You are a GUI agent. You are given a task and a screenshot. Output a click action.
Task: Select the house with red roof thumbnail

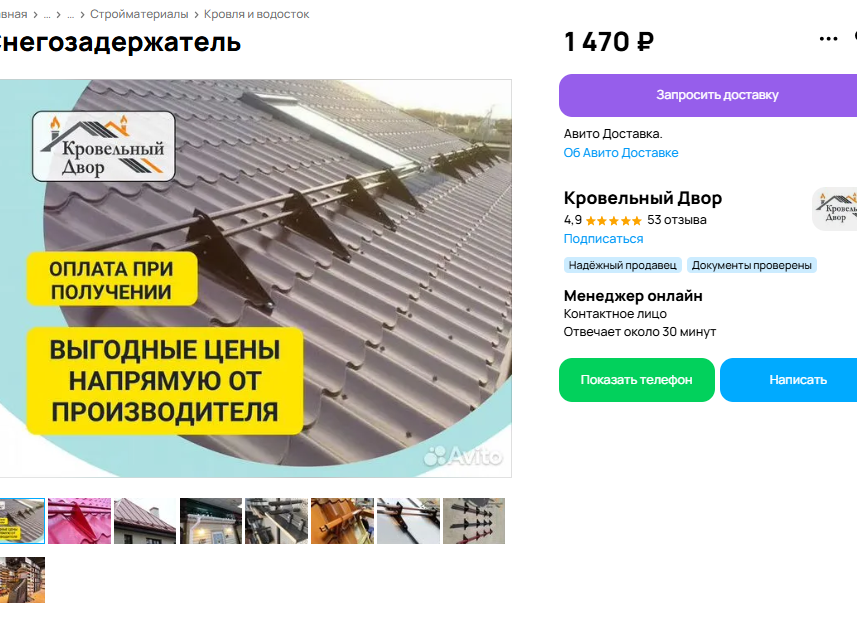pyautogui.click(x=145, y=521)
